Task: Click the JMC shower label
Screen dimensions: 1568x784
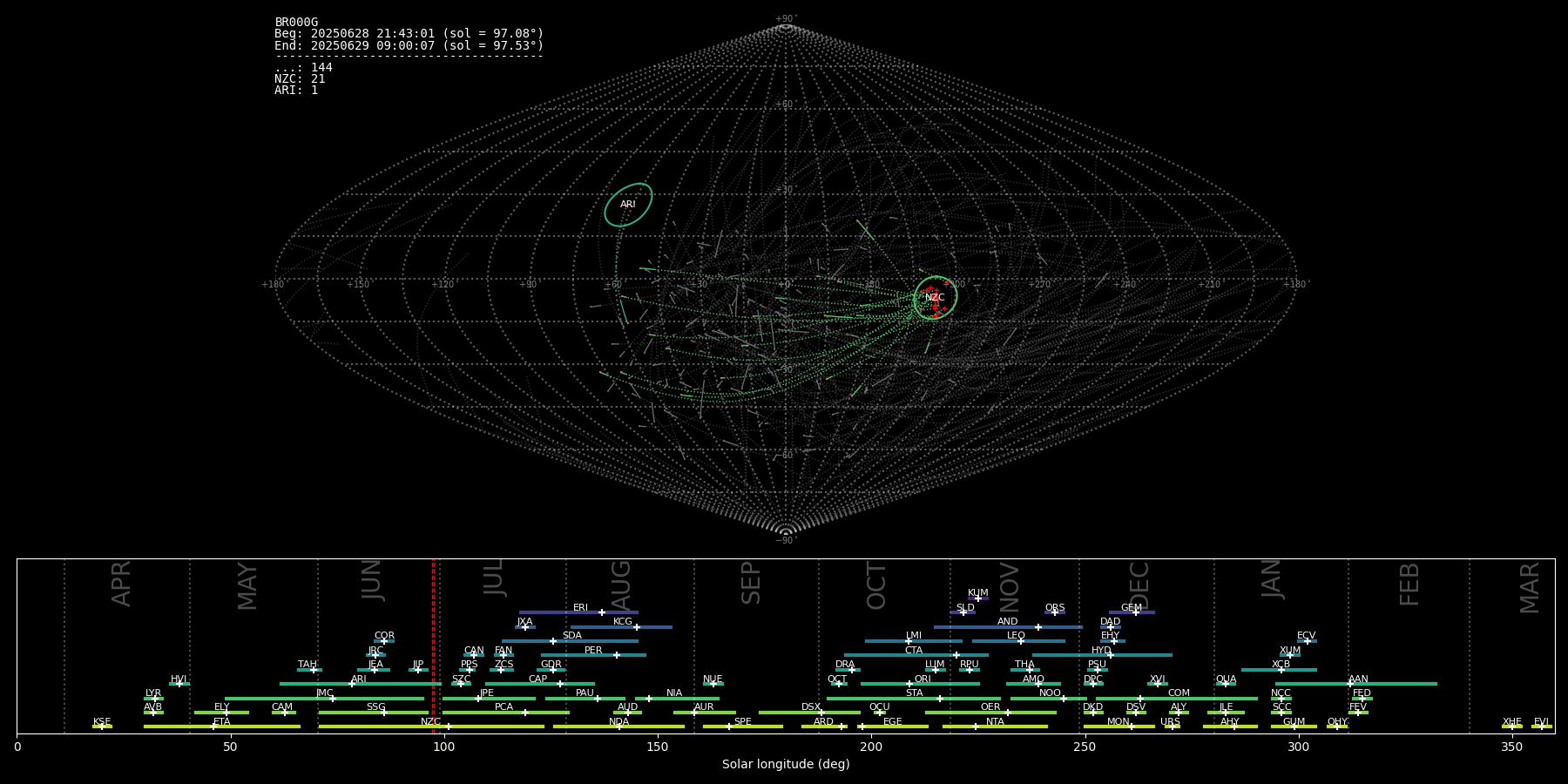Action: tap(325, 693)
